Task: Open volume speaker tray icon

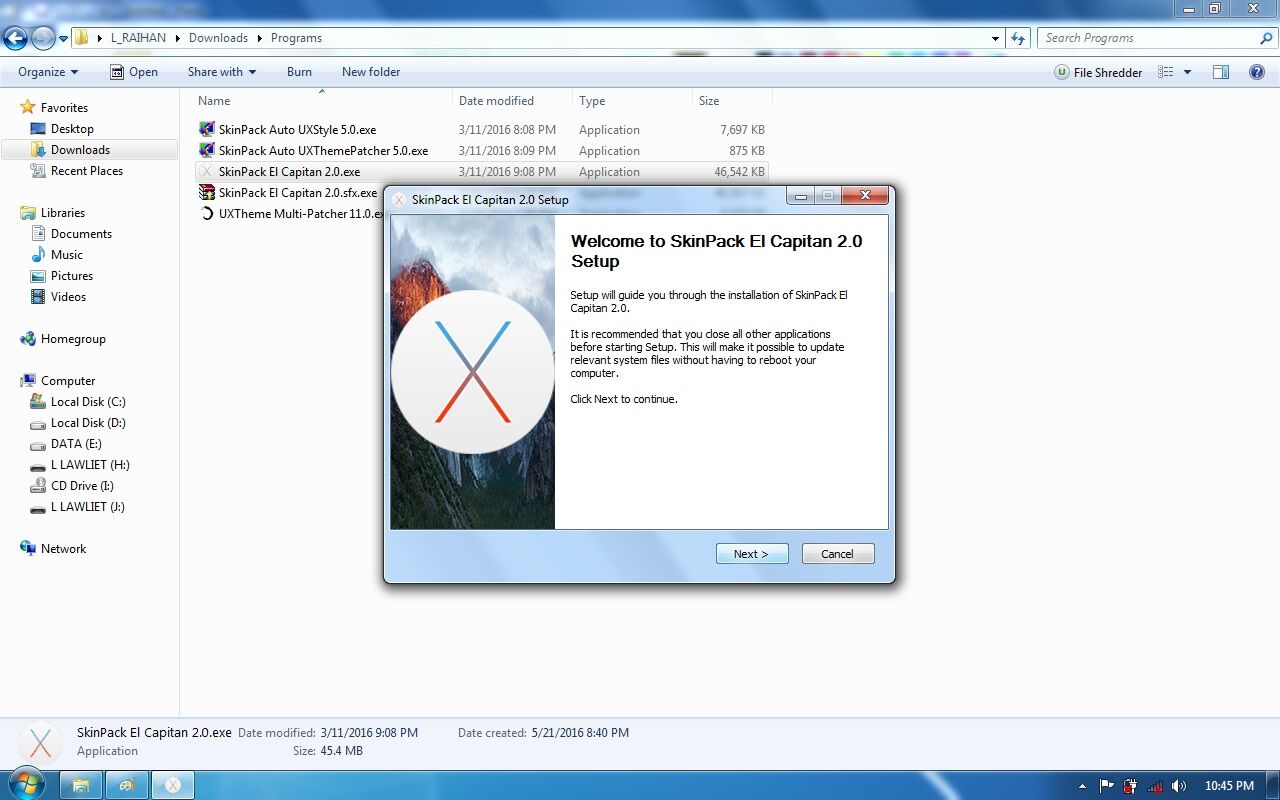Action: coord(1179,786)
